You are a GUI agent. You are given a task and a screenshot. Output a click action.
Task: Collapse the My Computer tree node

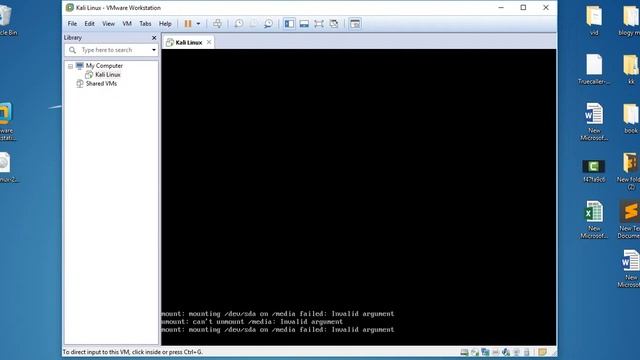(70, 66)
